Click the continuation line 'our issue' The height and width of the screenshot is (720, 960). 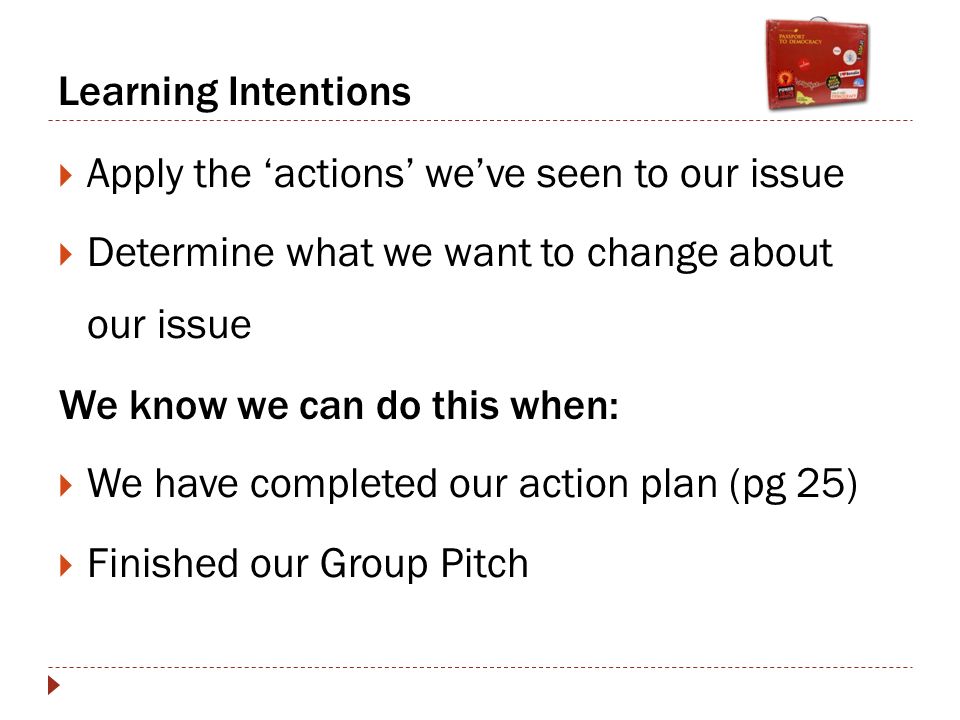pos(169,324)
